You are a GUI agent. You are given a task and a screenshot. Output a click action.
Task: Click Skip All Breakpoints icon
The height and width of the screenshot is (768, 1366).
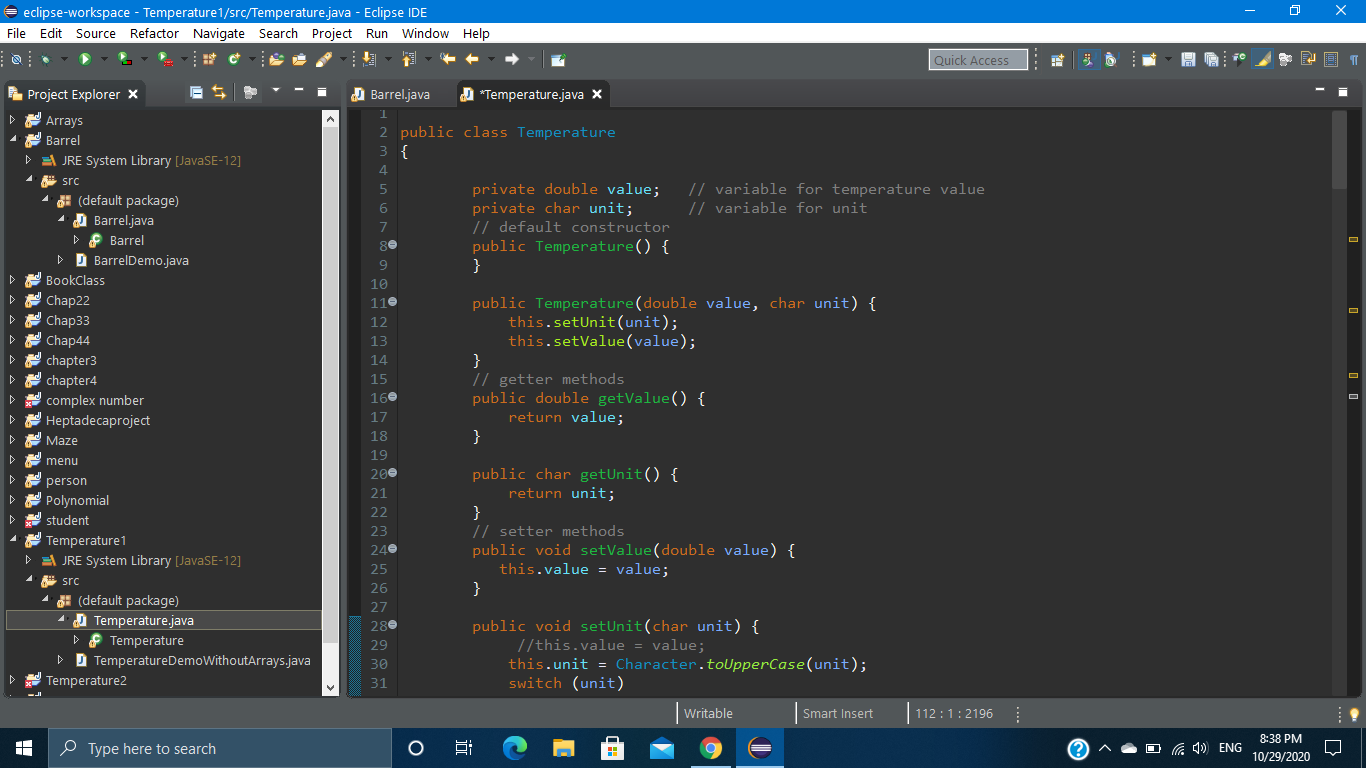click(16, 59)
